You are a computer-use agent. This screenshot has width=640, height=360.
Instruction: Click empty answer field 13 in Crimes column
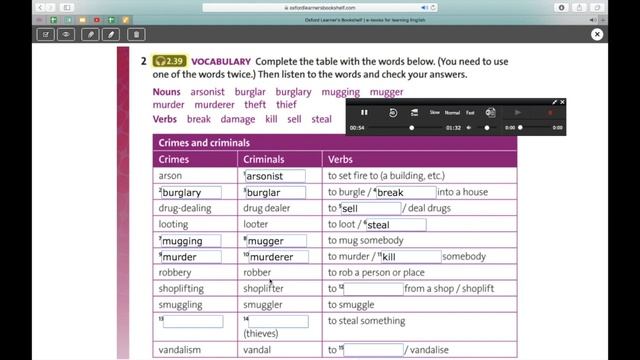coord(193,321)
